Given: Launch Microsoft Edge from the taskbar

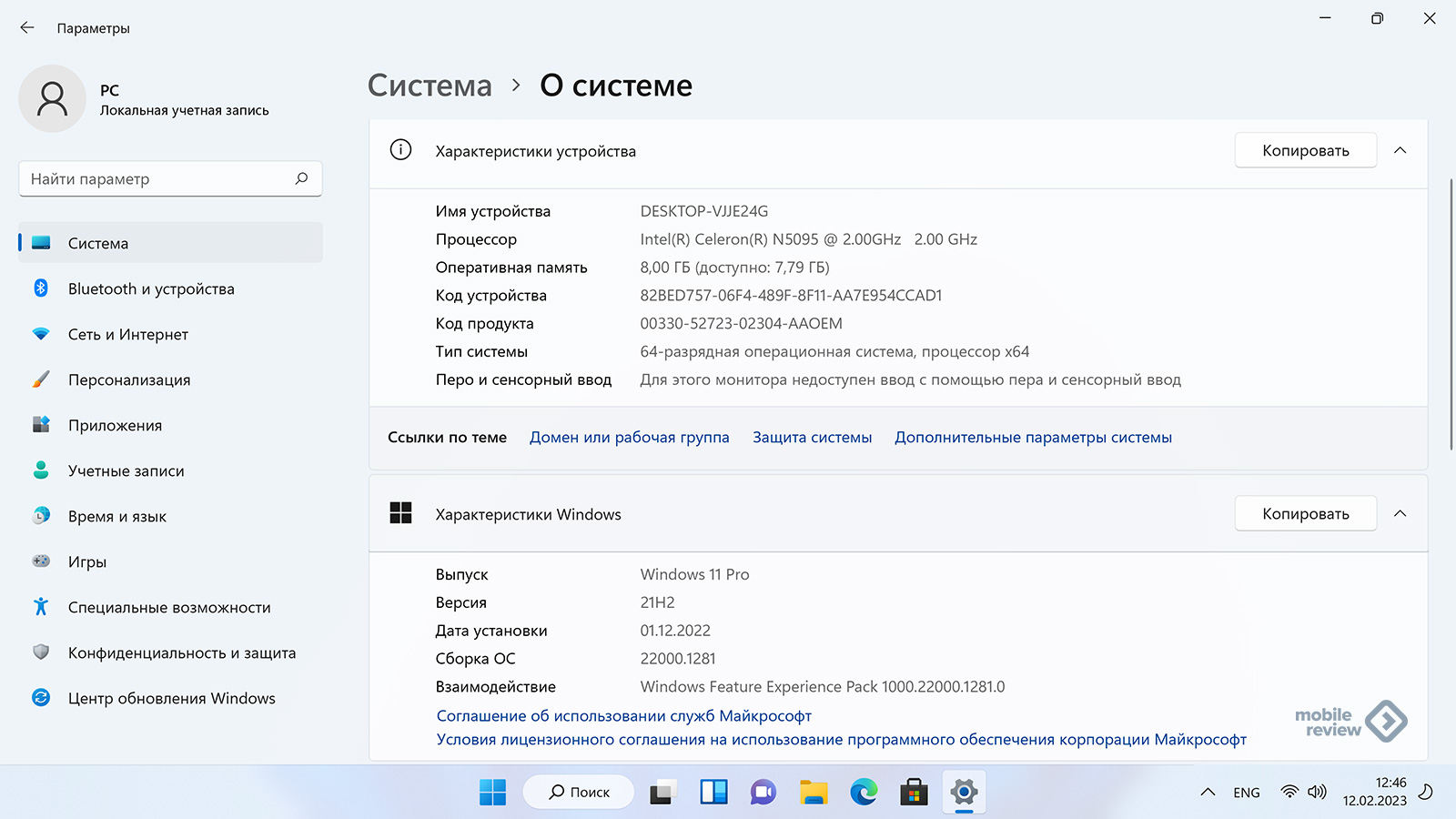Looking at the screenshot, I should tap(864, 793).
